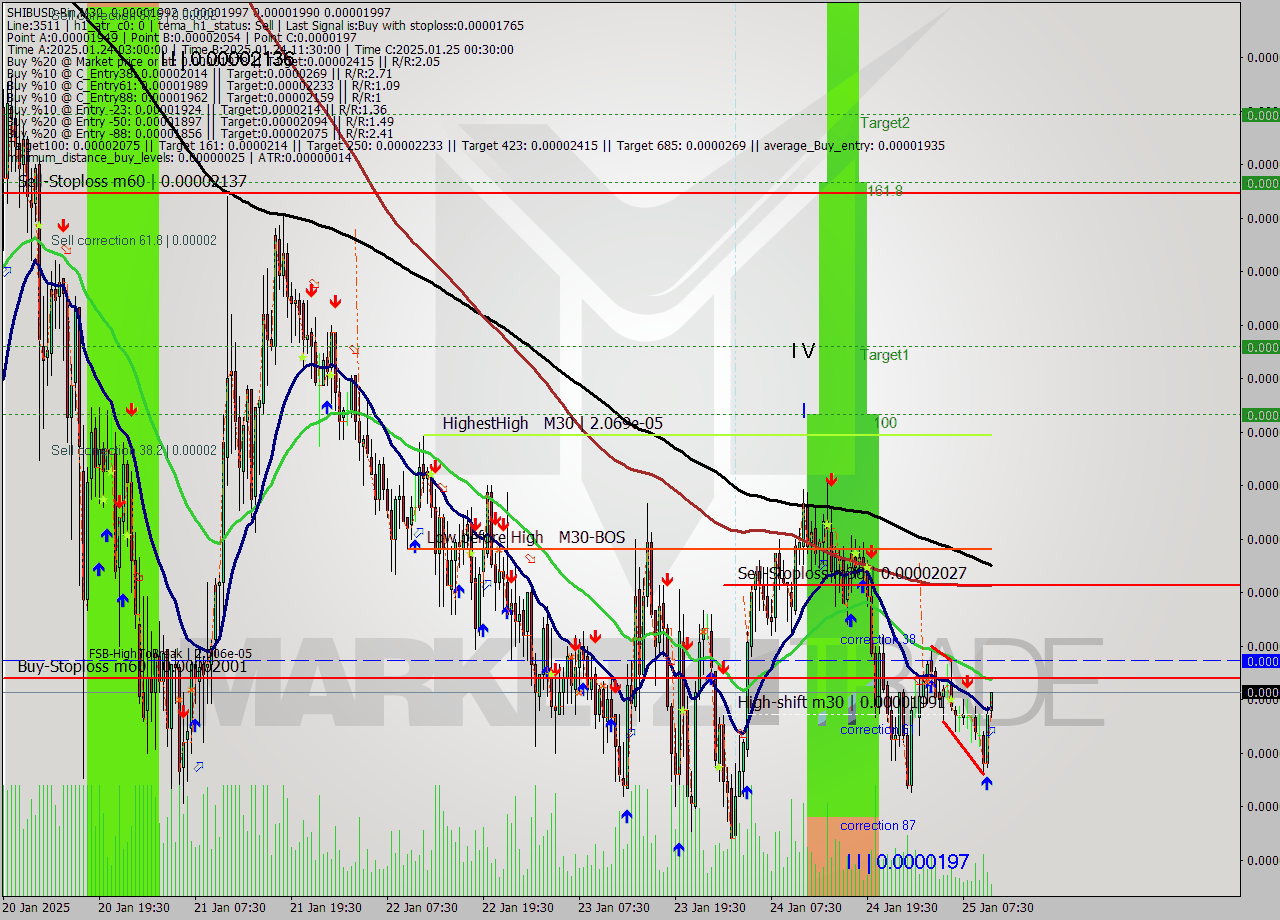Click the '24 Jan 07:30' time axis label
This screenshot has width=1280, height=920.
click(806, 907)
